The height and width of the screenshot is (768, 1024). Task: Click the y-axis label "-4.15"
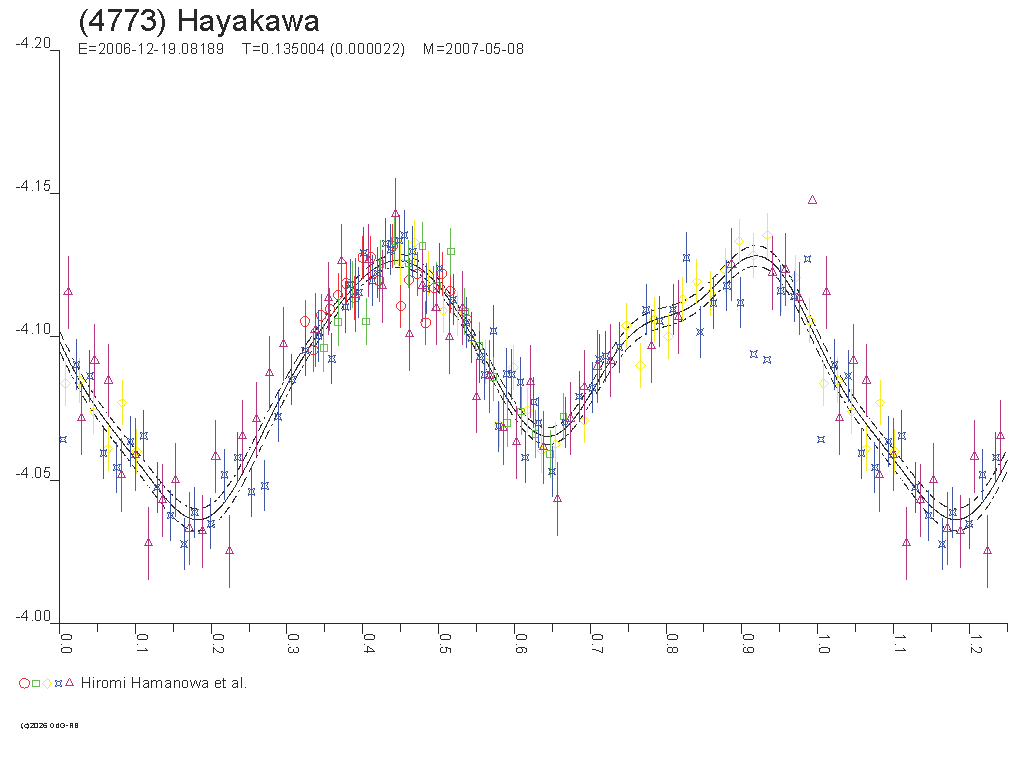[33, 186]
